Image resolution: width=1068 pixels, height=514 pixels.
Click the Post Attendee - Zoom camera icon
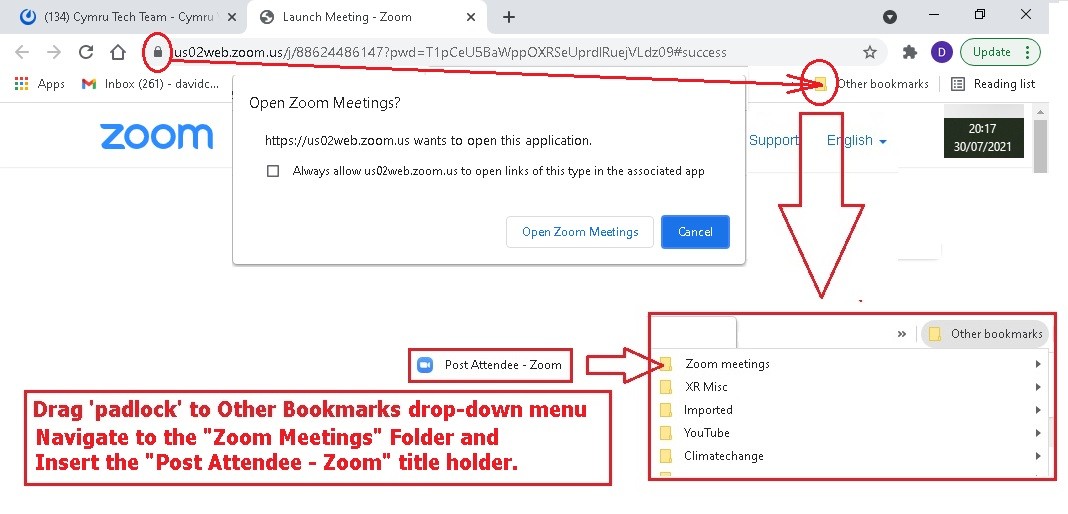(x=425, y=365)
